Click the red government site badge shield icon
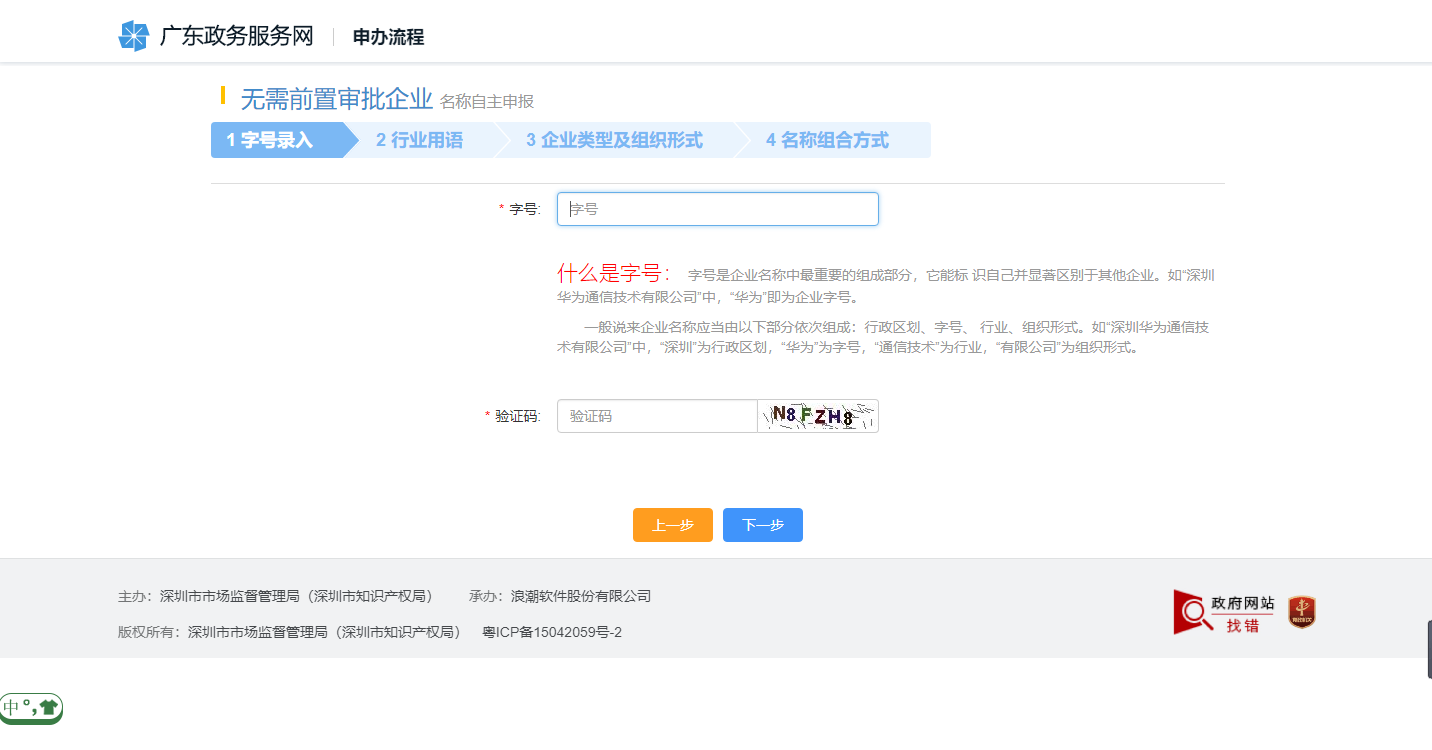Image resolution: width=1432 pixels, height=750 pixels. click(1301, 611)
